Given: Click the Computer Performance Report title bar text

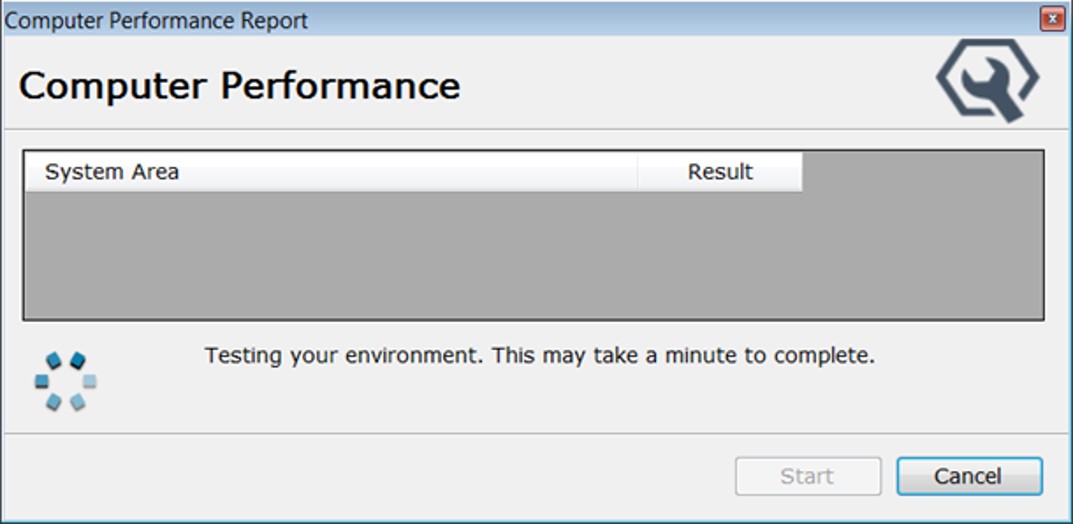Looking at the screenshot, I should point(157,20).
